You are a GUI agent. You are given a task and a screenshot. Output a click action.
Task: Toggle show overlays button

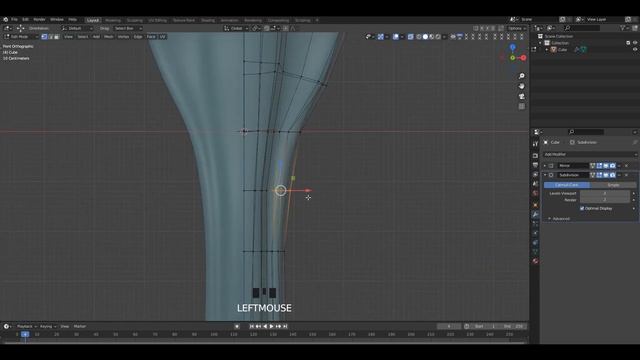click(x=396, y=37)
